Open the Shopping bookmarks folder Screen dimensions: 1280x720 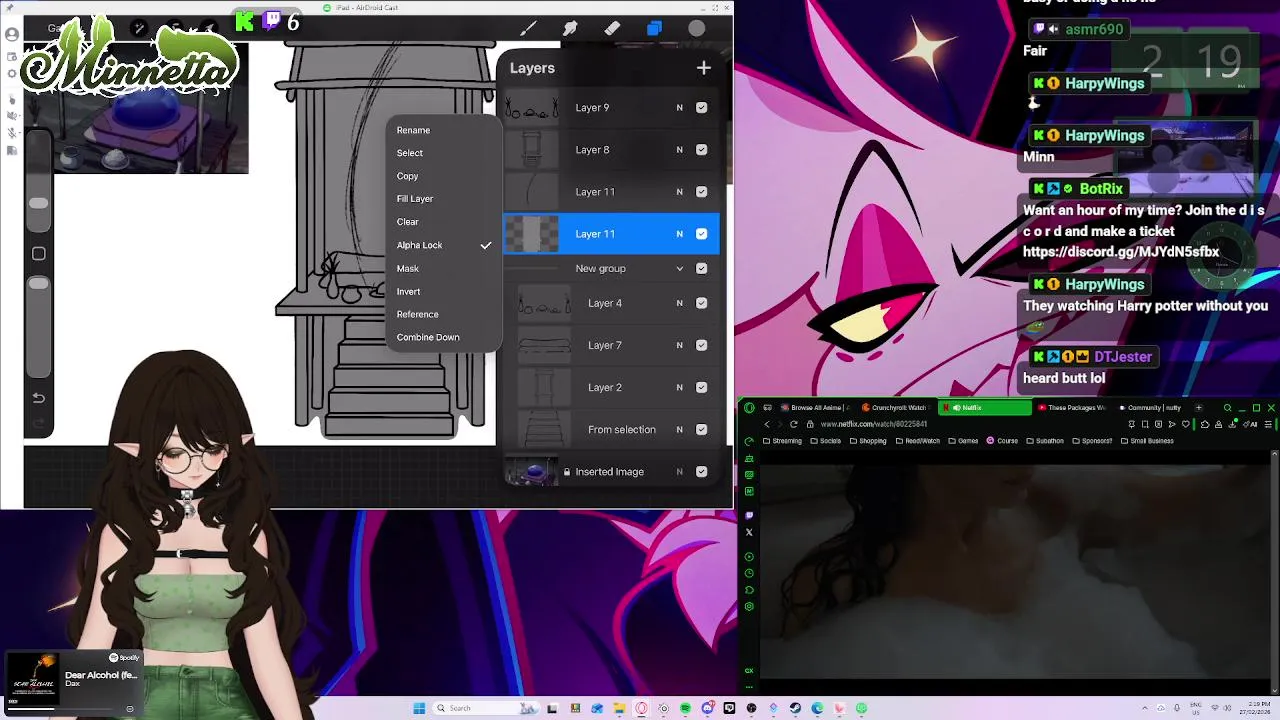tap(868, 441)
